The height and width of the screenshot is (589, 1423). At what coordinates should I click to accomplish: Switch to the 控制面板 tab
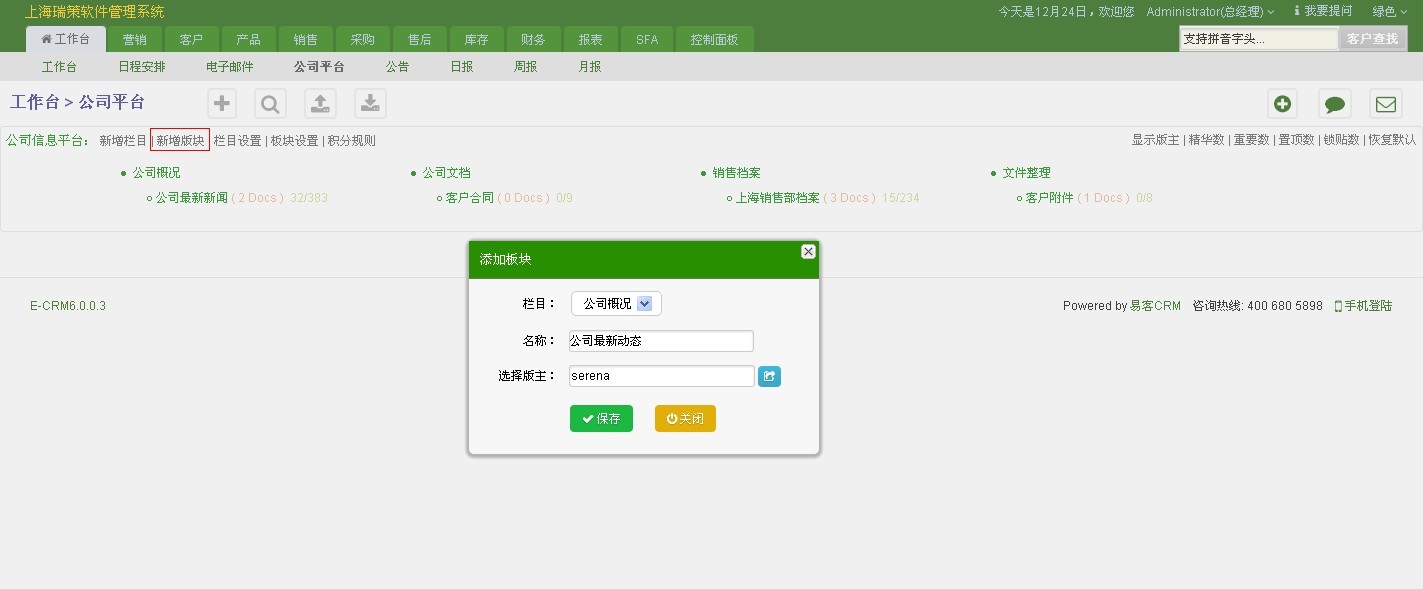click(x=715, y=39)
